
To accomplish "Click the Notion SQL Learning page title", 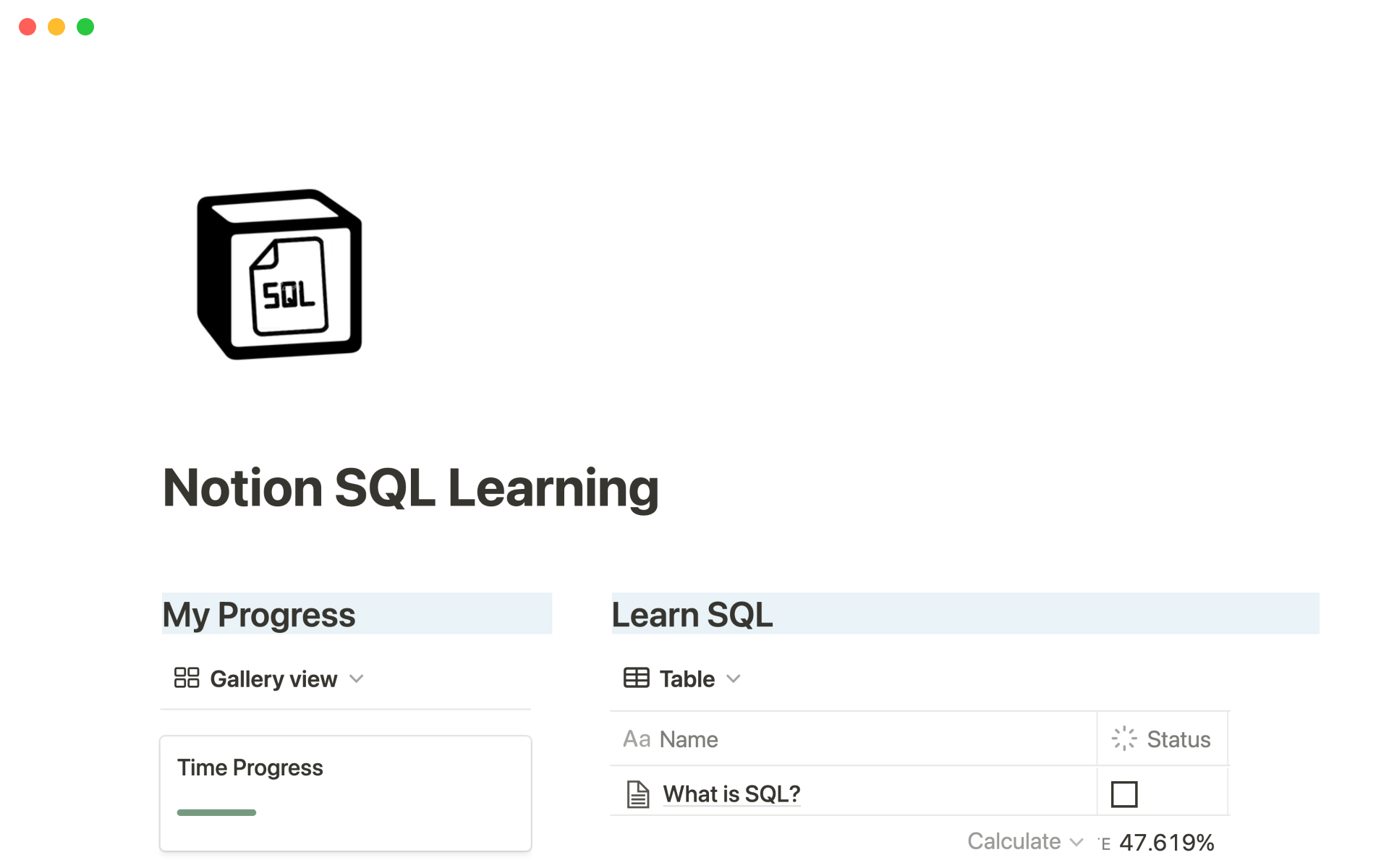I will click(410, 488).
